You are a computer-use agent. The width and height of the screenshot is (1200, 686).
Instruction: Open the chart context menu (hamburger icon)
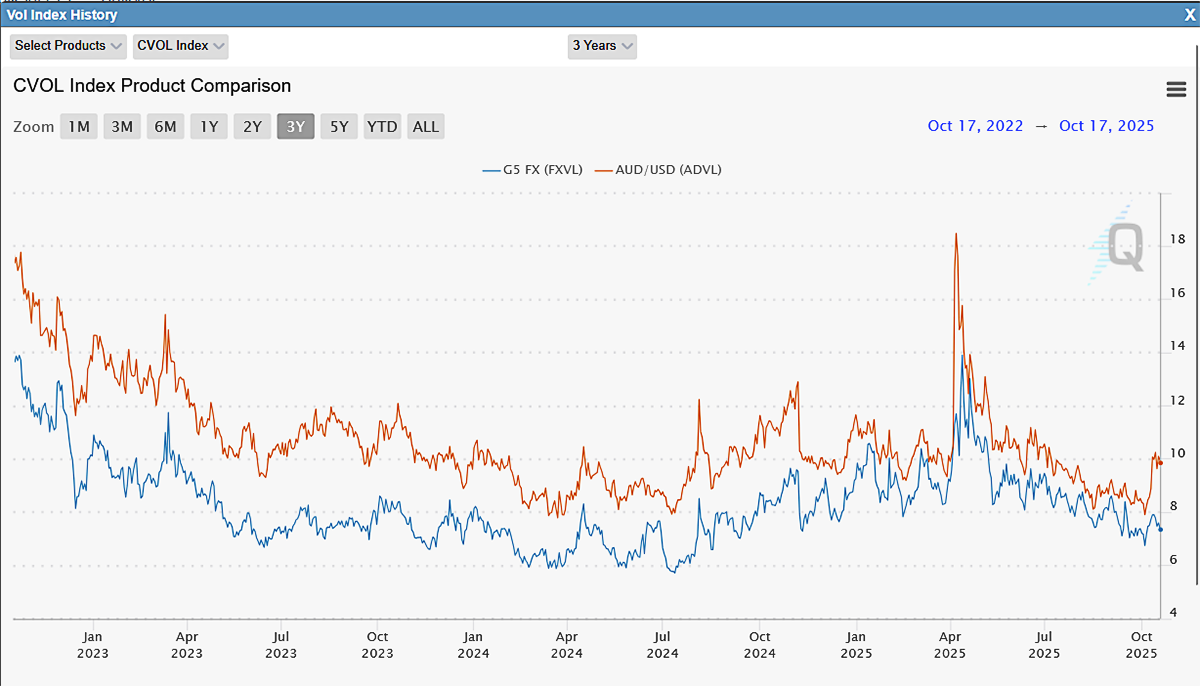point(1175,88)
